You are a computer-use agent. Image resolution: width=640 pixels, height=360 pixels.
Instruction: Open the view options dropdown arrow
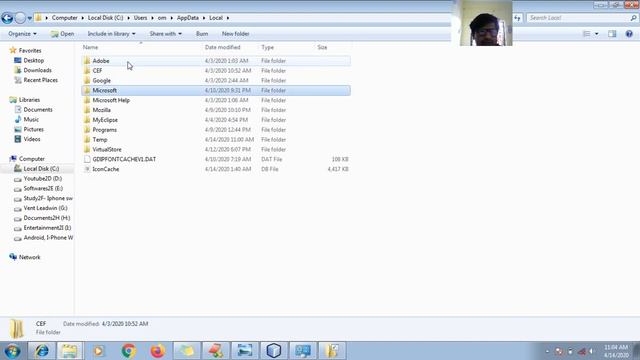coord(596,34)
